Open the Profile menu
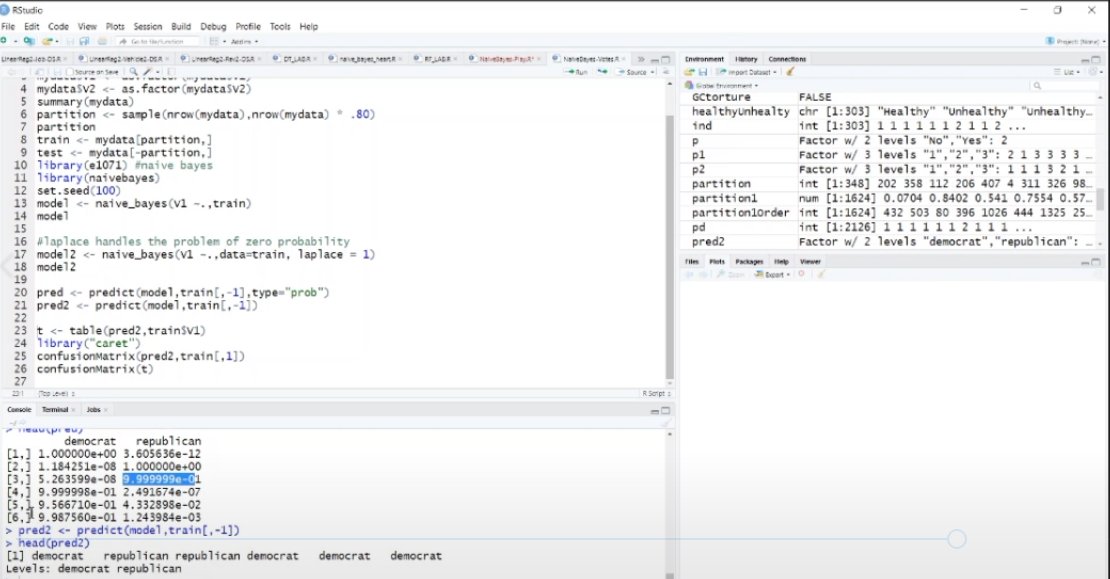 coord(248,26)
